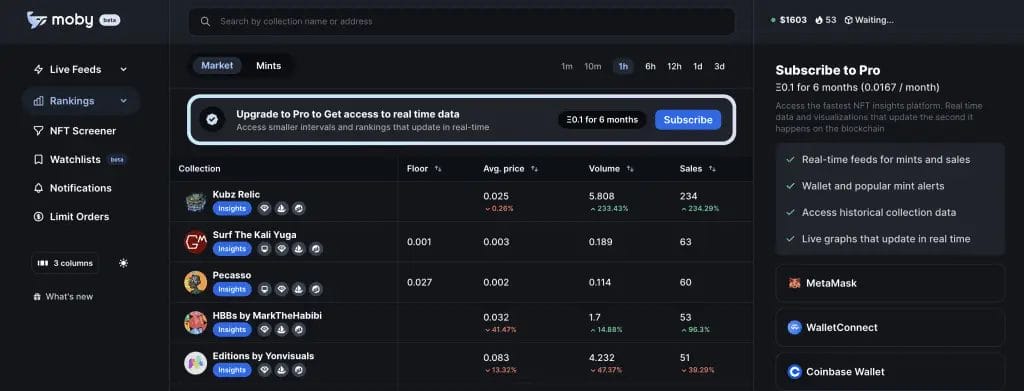This screenshot has width=1024, height=391.
Task: Select the 6h time interval
Action: point(650,66)
